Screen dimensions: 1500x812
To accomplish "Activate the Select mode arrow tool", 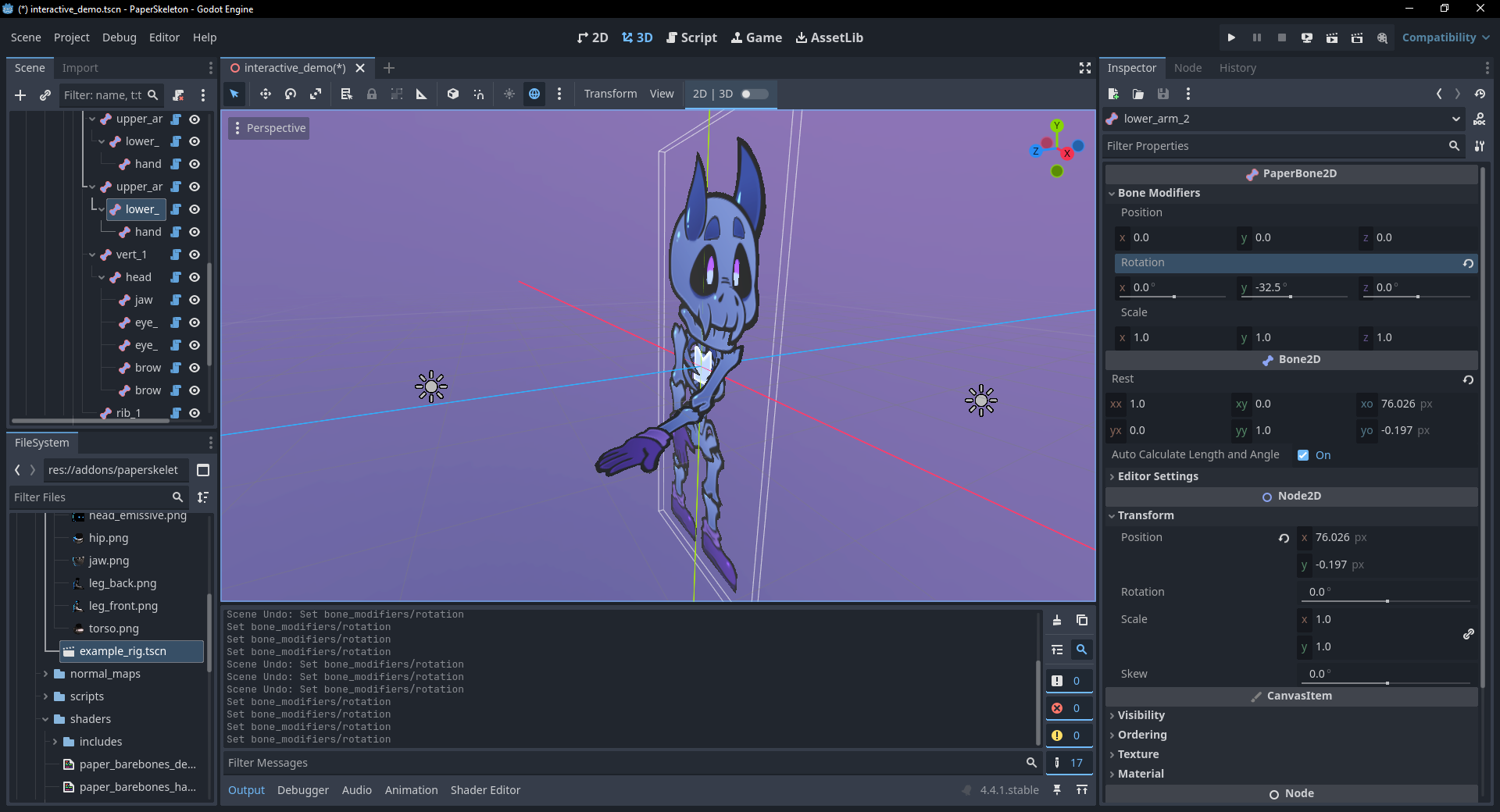I will [x=234, y=94].
